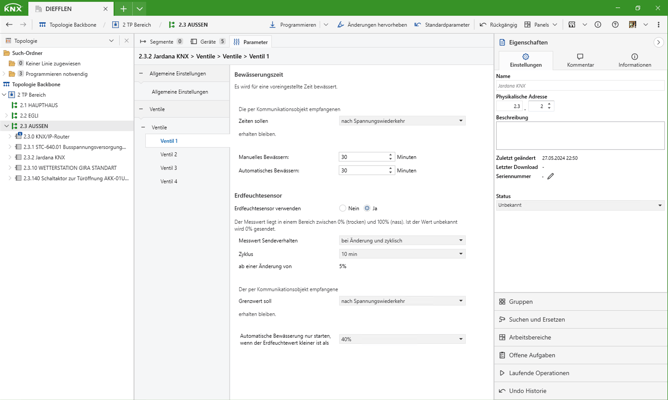Viewport: 668px width, 400px height.
Task: Open new tab with plus icon
Action: coord(123,8)
